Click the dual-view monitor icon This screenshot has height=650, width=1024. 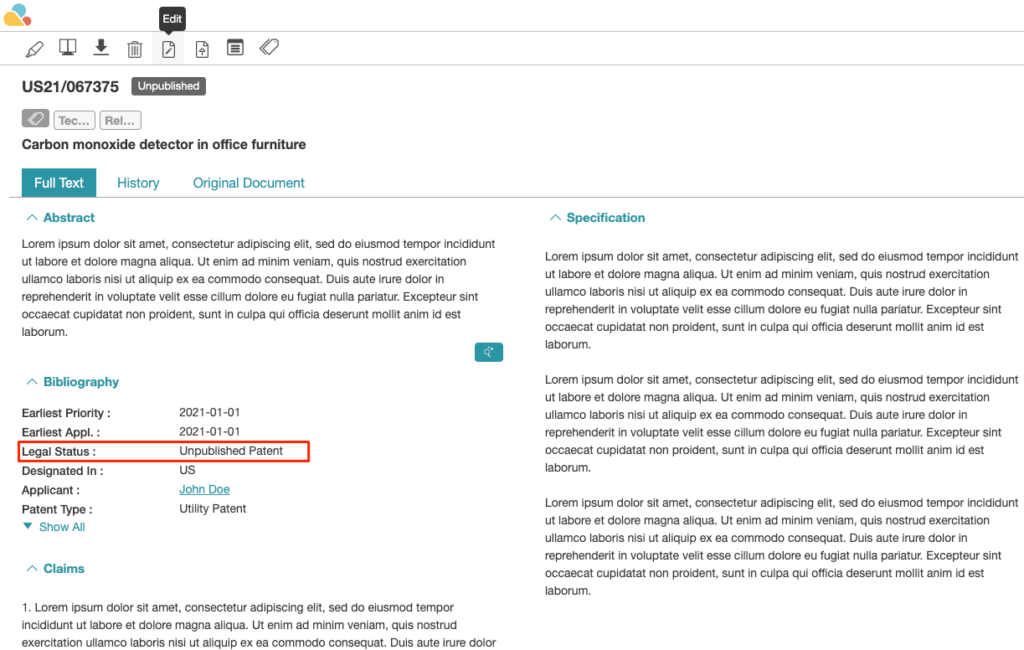68,48
